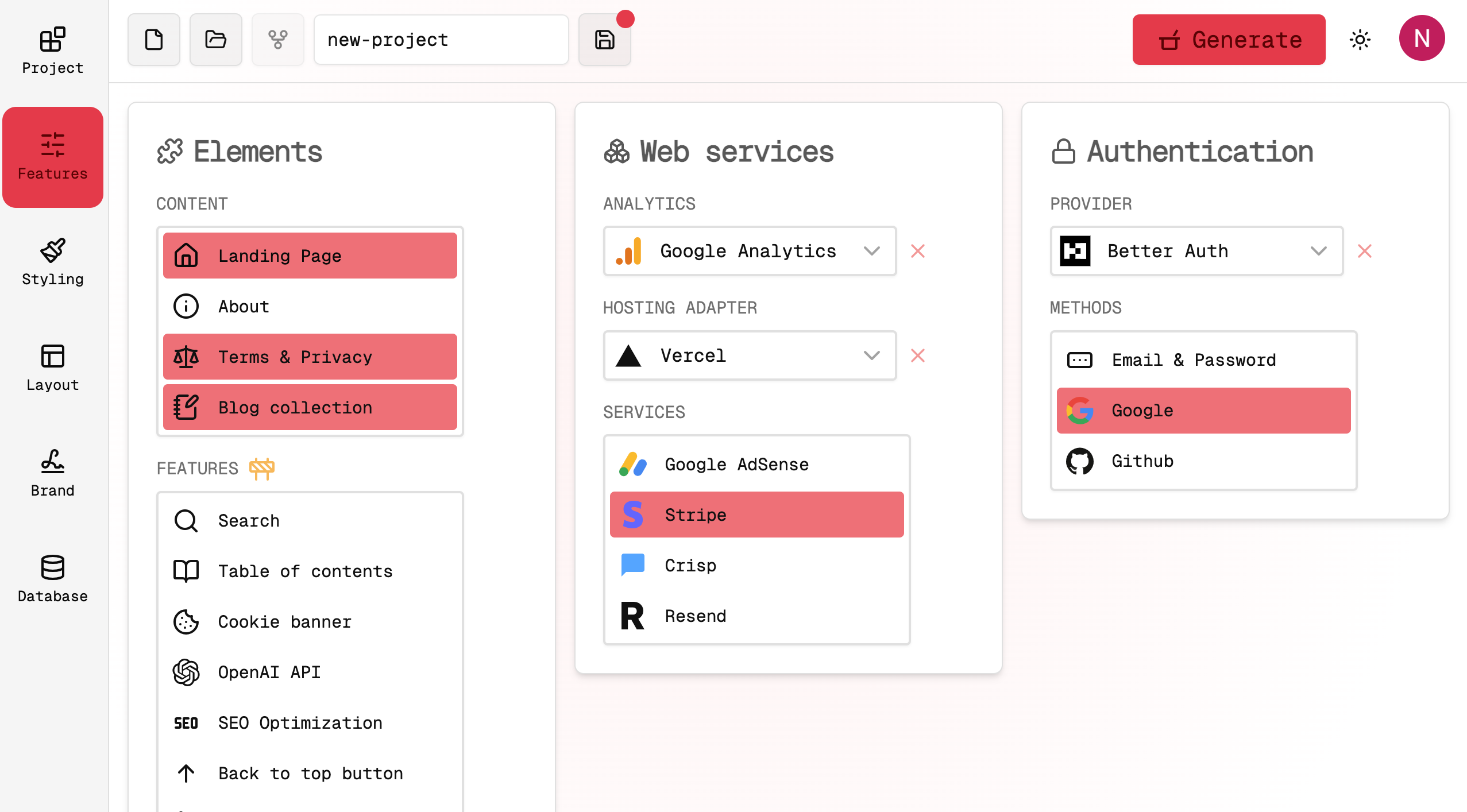Toggle the Blog collection content element

coord(309,407)
